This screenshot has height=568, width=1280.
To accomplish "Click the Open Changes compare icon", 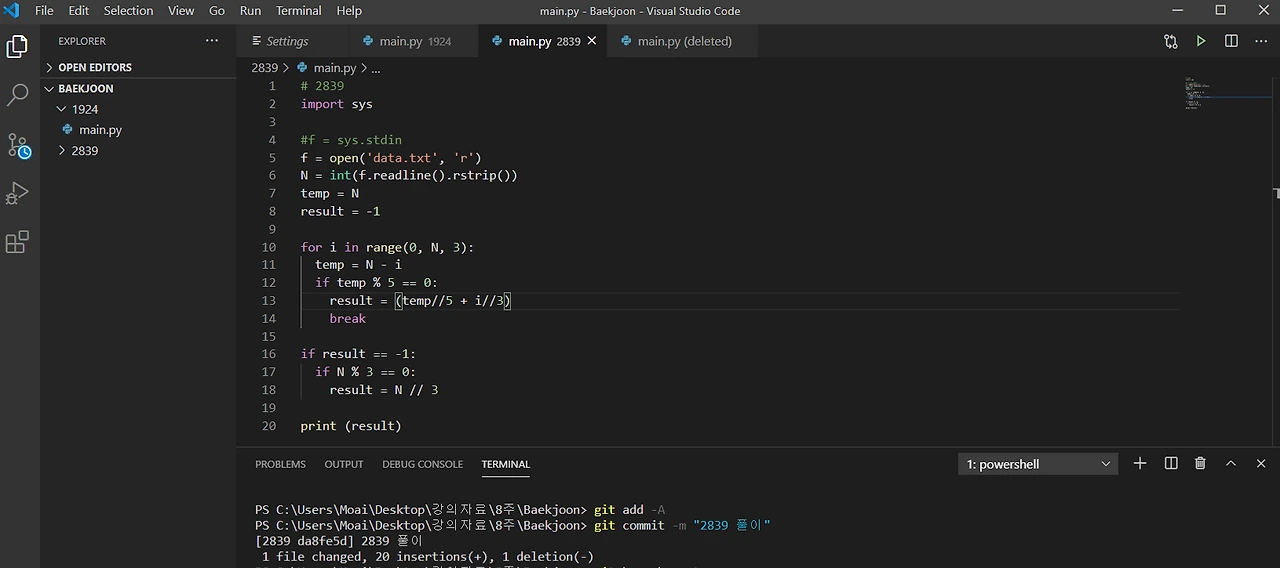I will point(1171,41).
